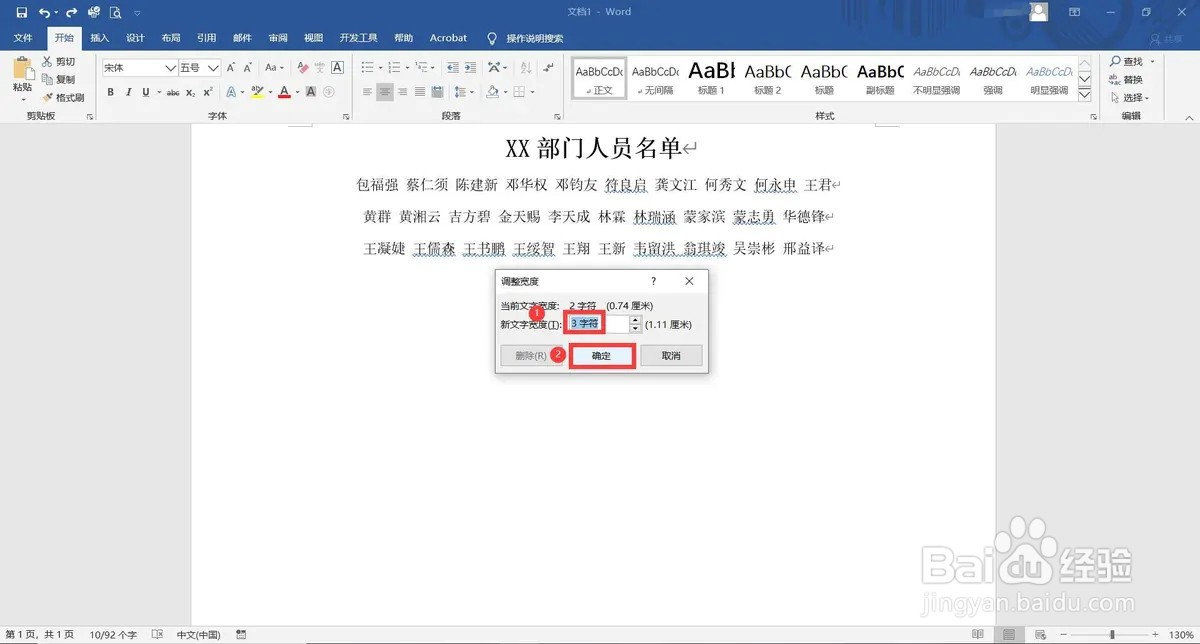Click the grow font size icon
The height and width of the screenshot is (644, 1200).
[x=231, y=67]
